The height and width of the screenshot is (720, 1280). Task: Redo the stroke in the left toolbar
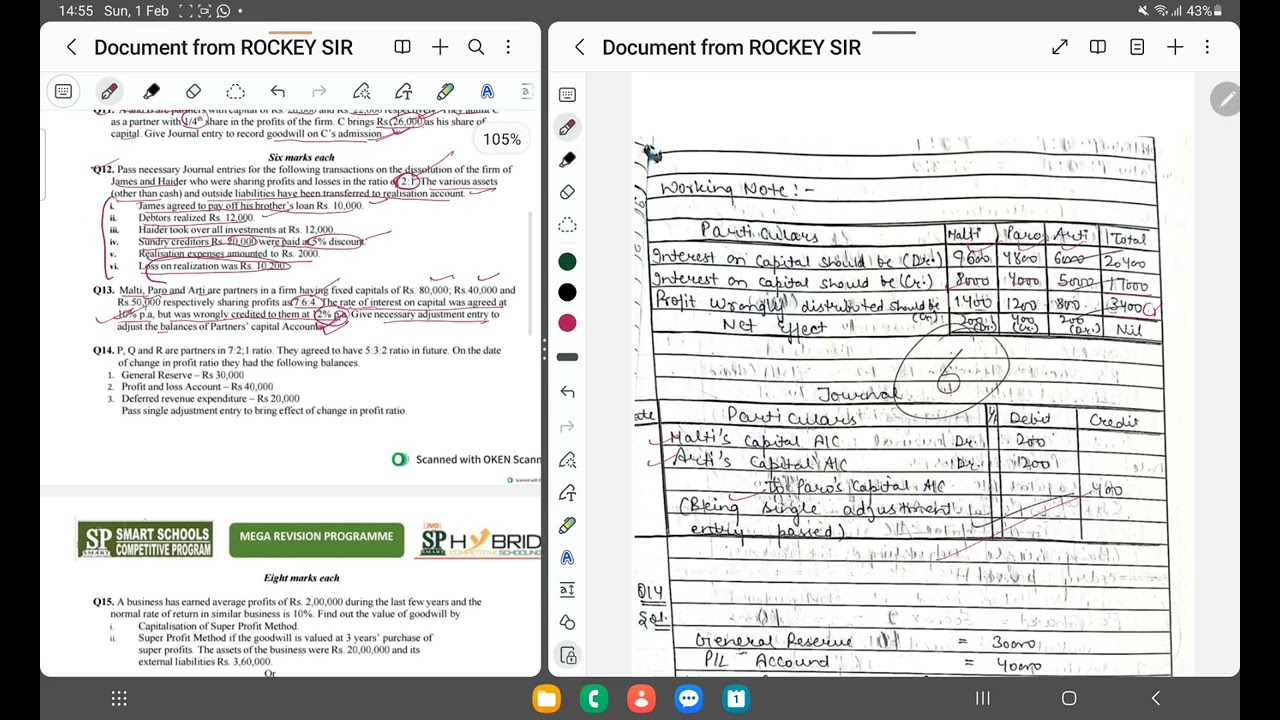319,92
